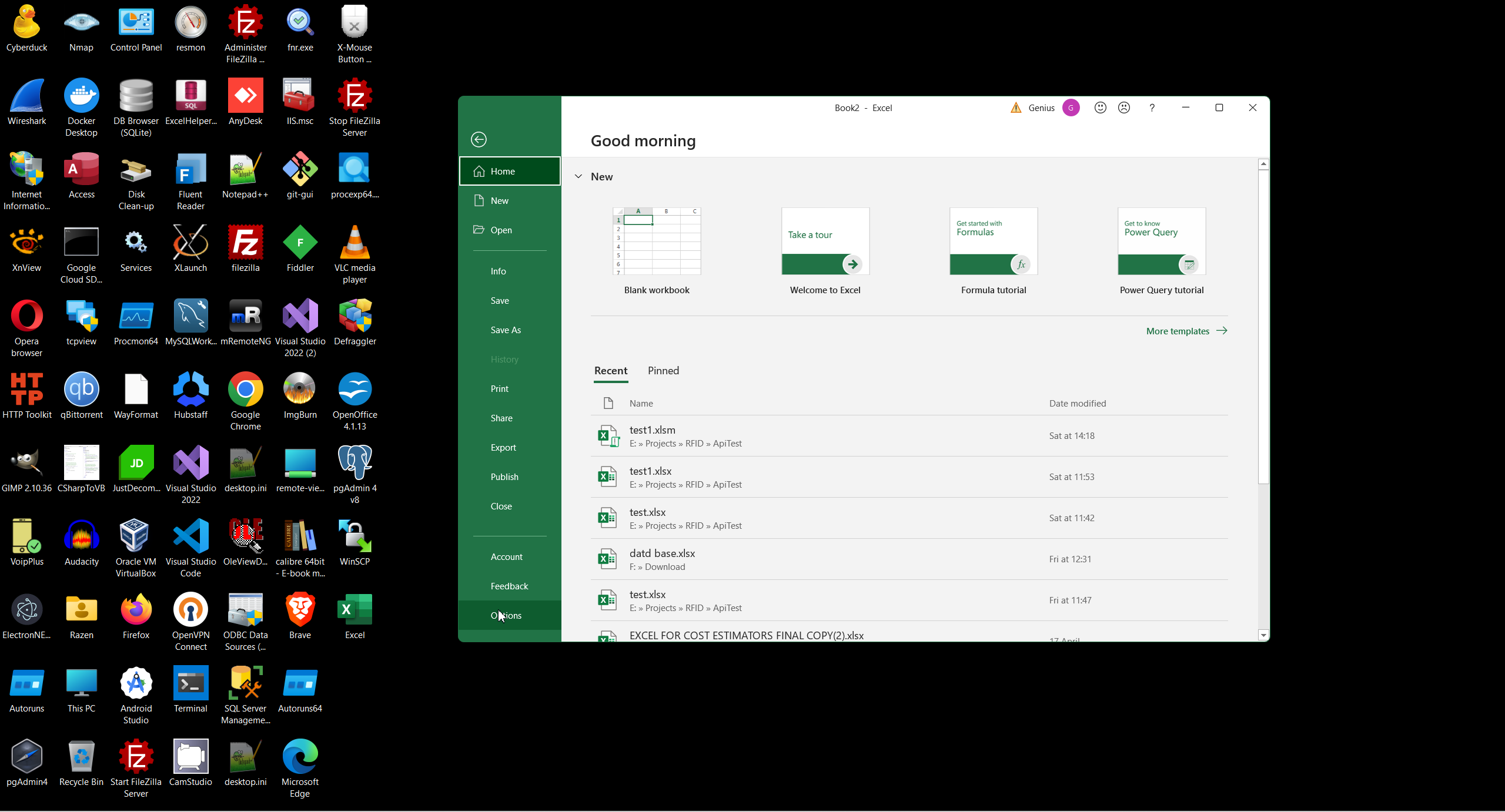Click the scrollbar up arrow
Viewport: 1505px width, 812px height.
(1263, 164)
